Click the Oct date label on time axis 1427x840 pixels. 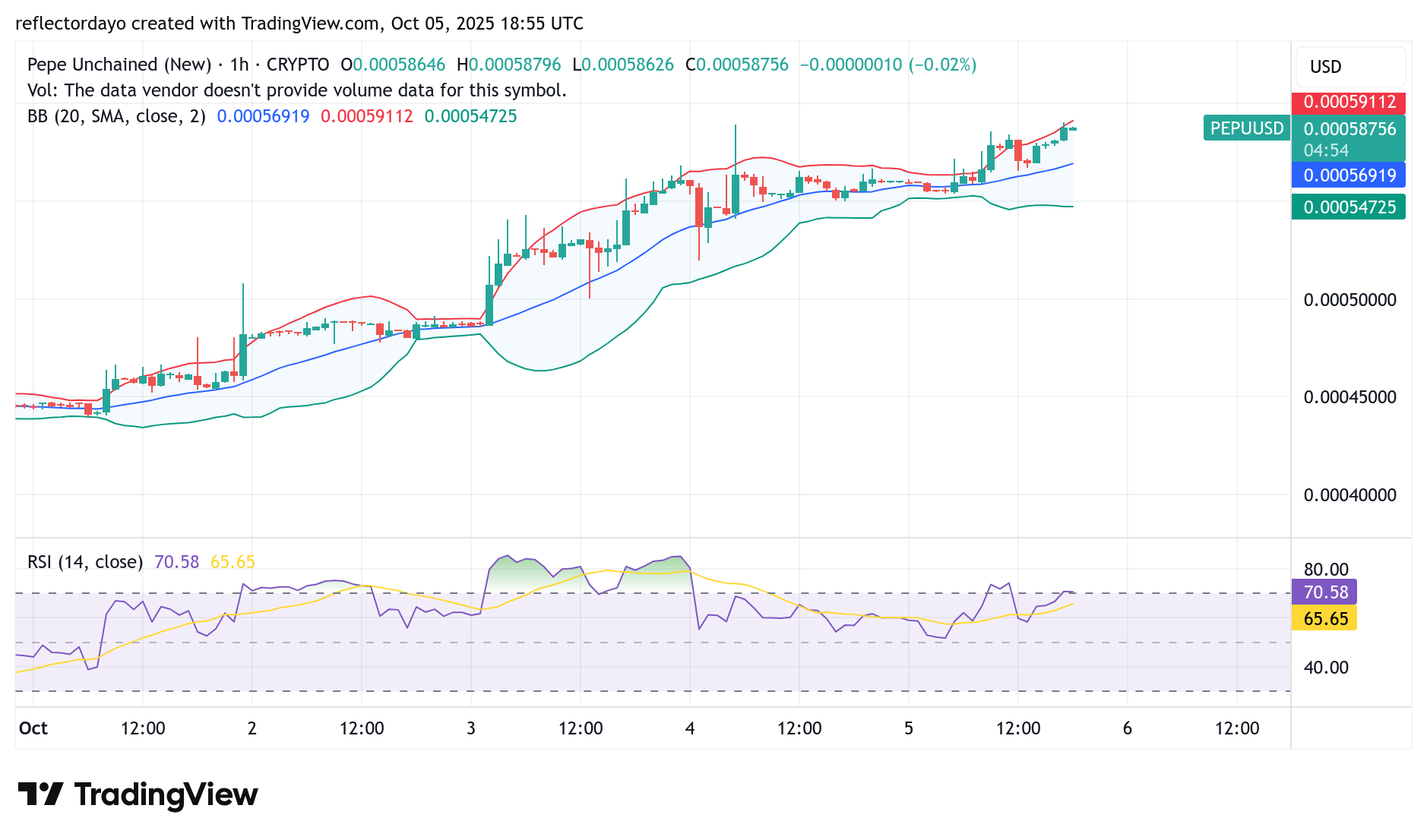coord(33,728)
